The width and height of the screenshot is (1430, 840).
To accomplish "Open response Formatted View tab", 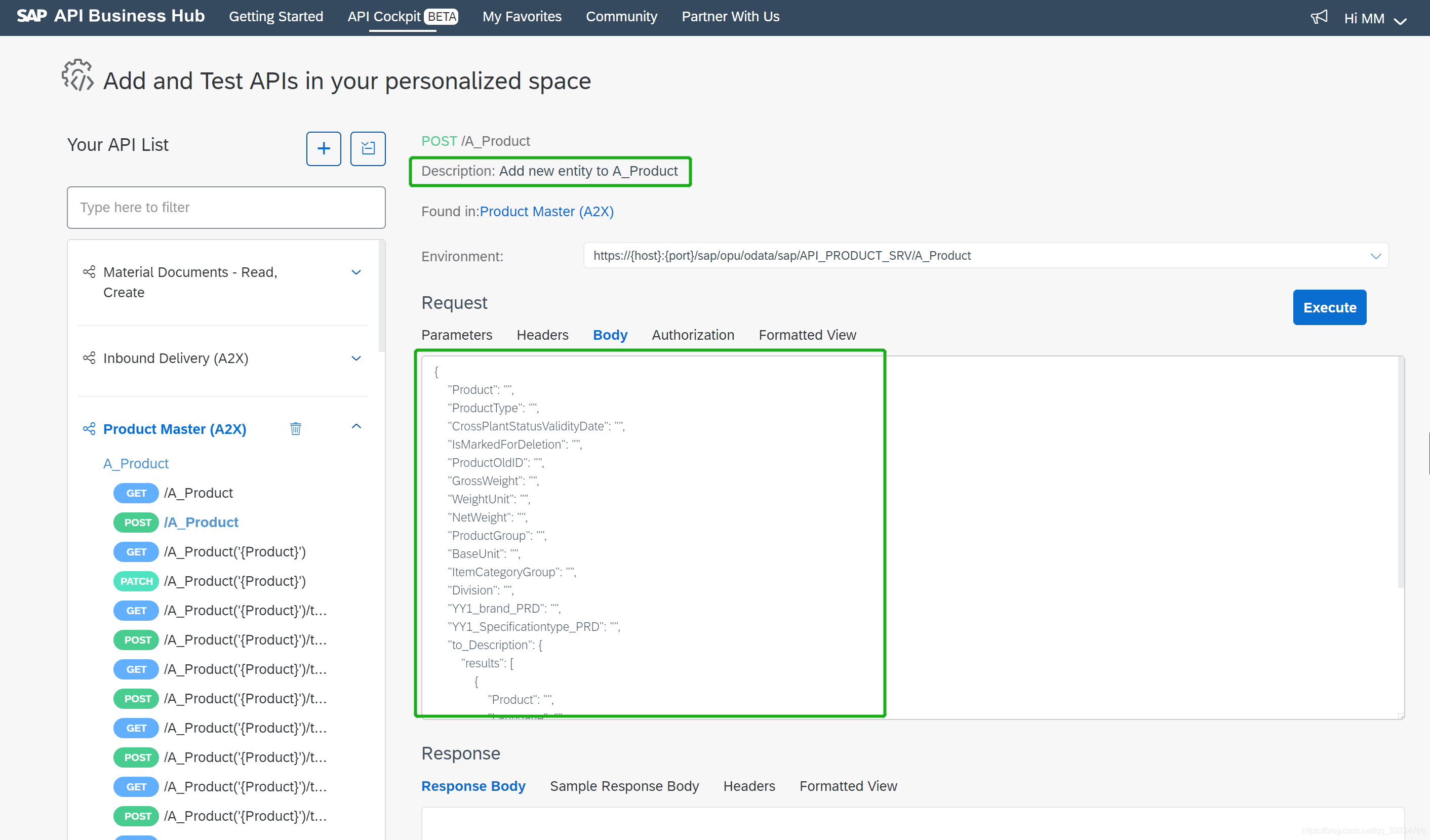I will (x=848, y=786).
